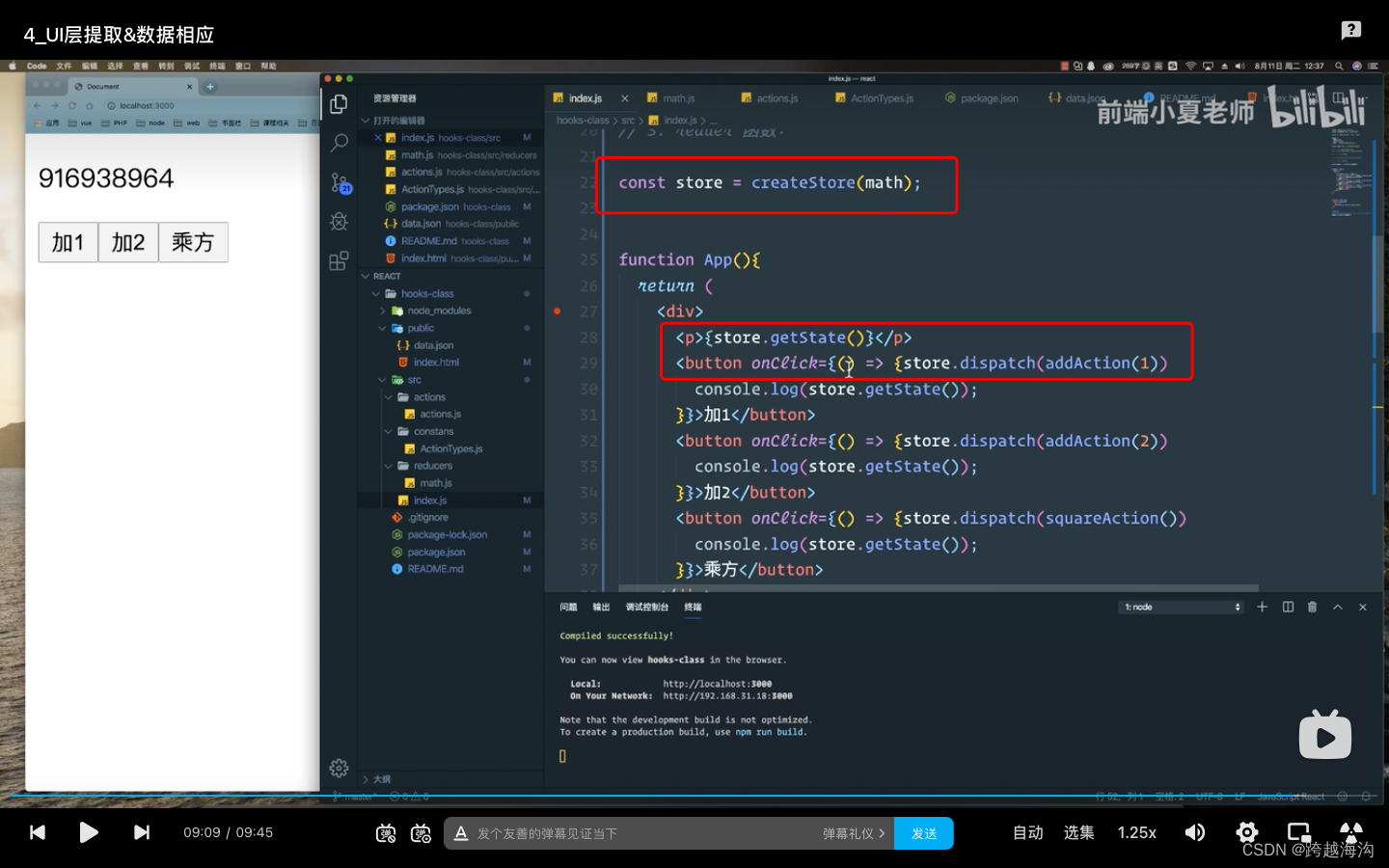Maximize the panel with chevron-up icon
The height and width of the screenshot is (868, 1389).
[x=1337, y=607]
